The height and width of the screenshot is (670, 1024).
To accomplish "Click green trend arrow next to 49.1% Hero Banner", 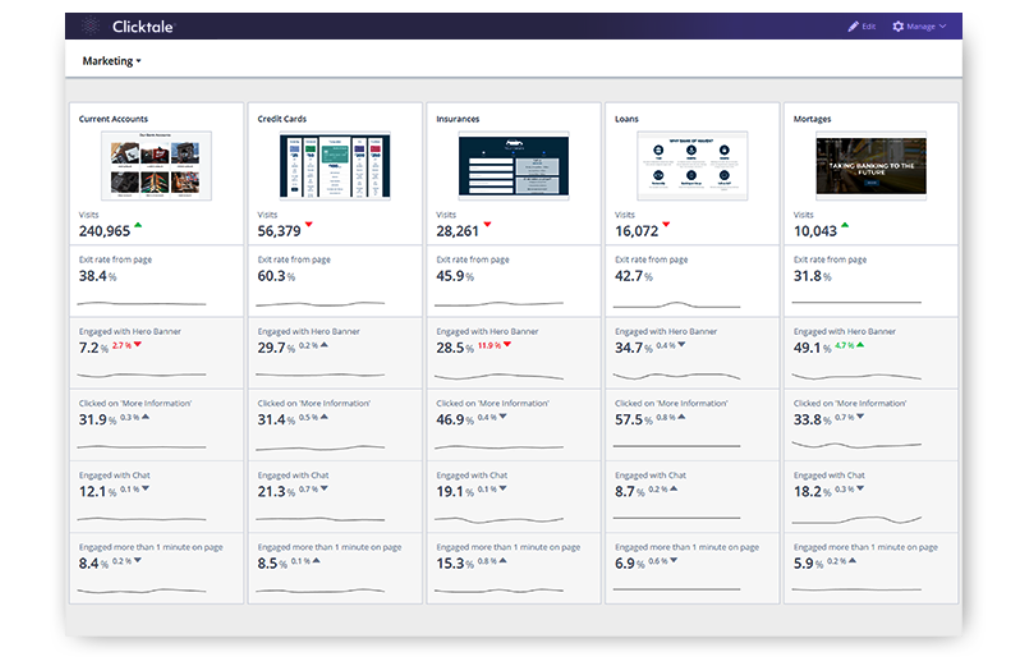I will (x=861, y=344).
